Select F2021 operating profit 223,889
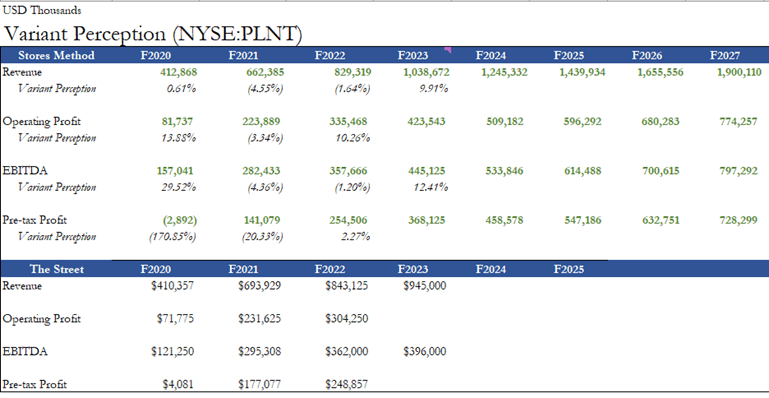Screen dimensions: 769x398 [x=261, y=122]
